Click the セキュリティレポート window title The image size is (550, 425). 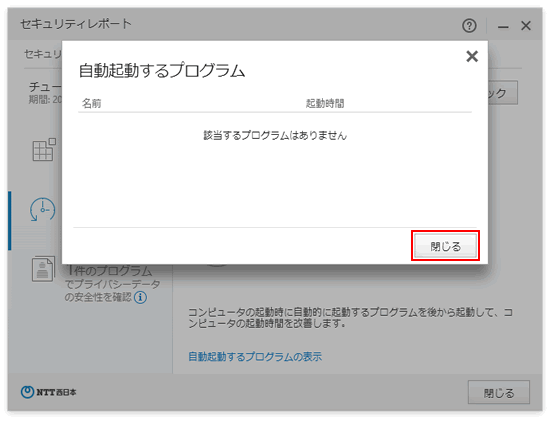(76, 24)
